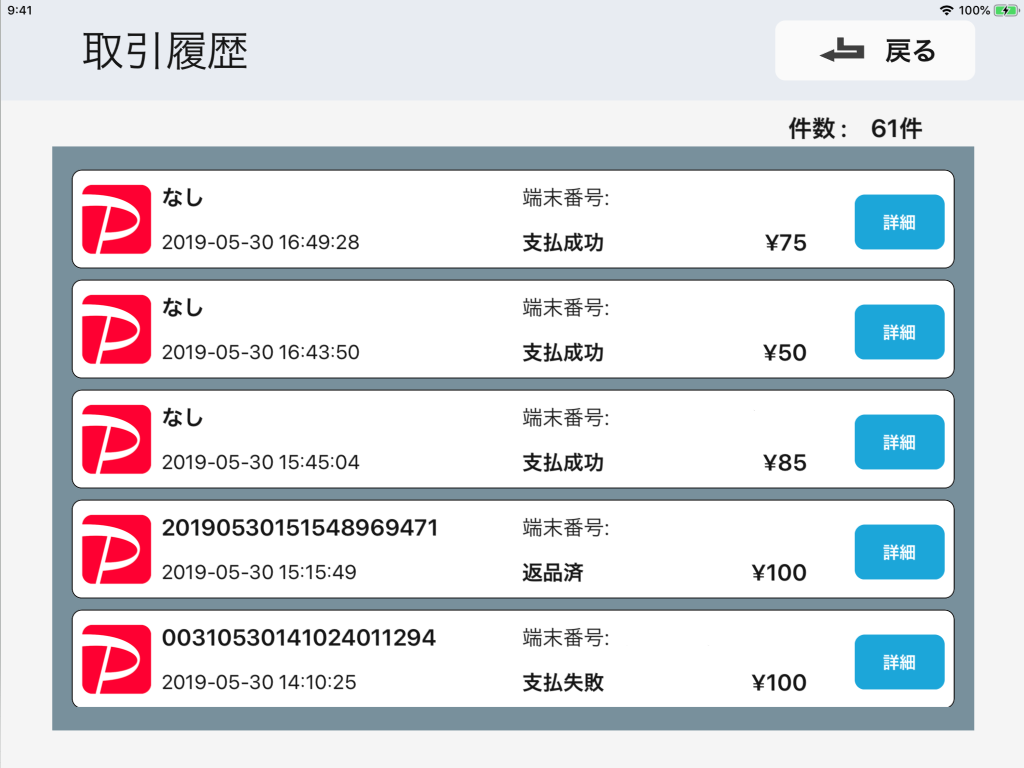Select the transaction numbered 2019053015154896​9471
This screenshot has height=768, width=1024.
300,528
